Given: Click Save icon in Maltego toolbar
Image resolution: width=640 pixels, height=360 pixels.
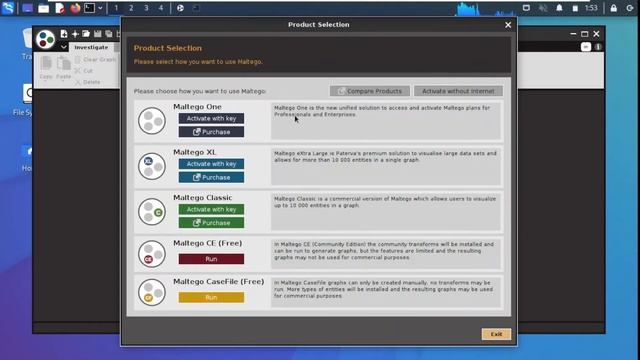Looking at the screenshot, I should [x=97, y=34].
